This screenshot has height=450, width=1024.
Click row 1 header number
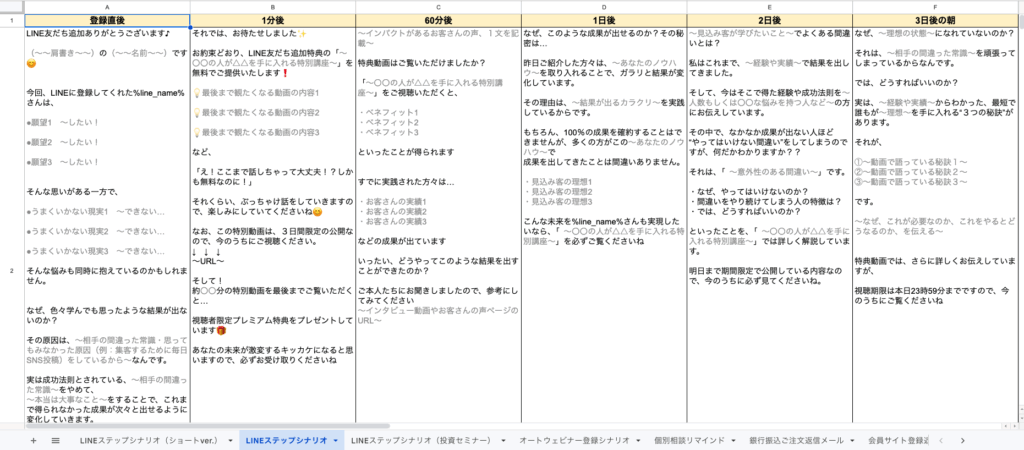(11, 18)
